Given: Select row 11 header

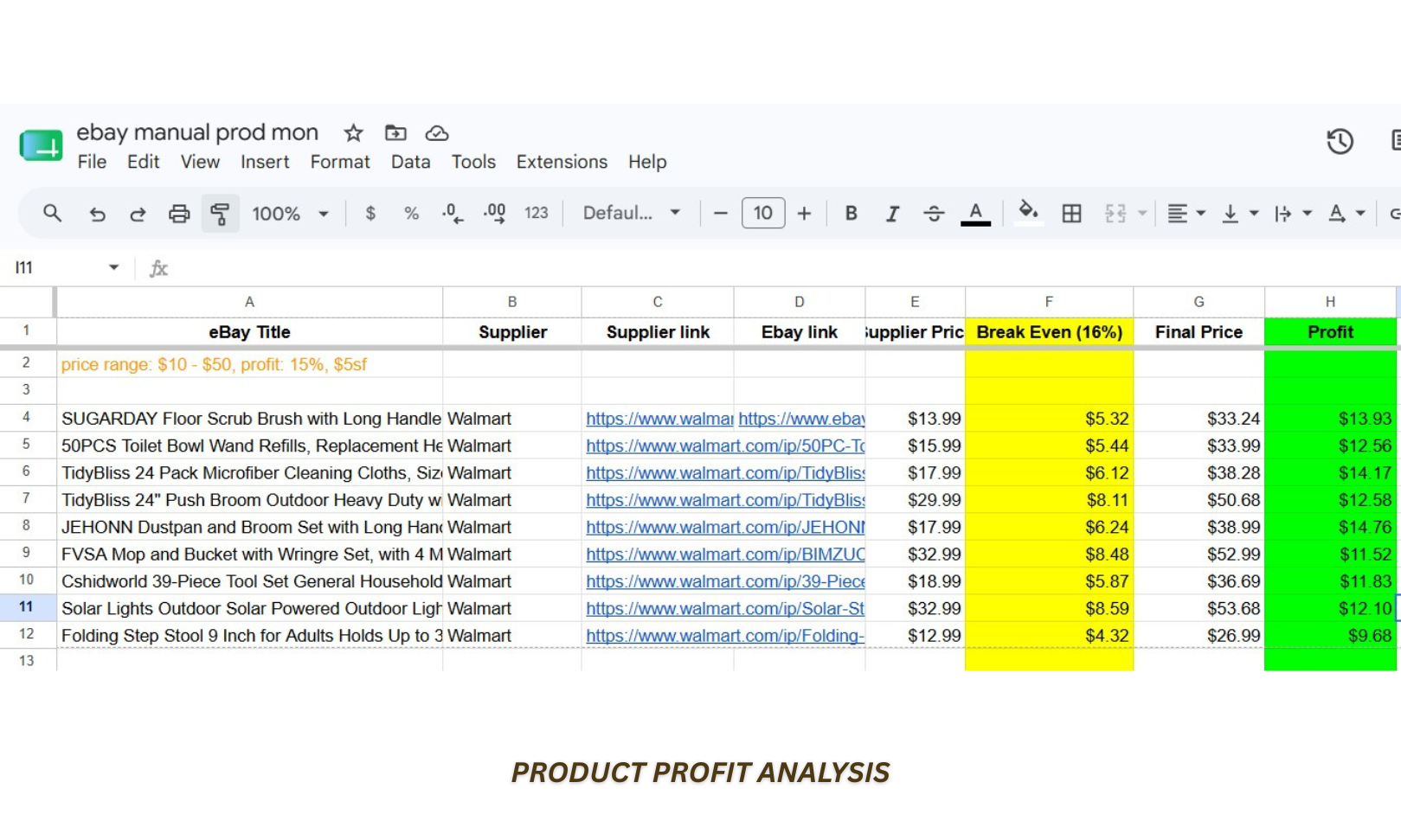Looking at the screenshot, I should coord(27,607).
